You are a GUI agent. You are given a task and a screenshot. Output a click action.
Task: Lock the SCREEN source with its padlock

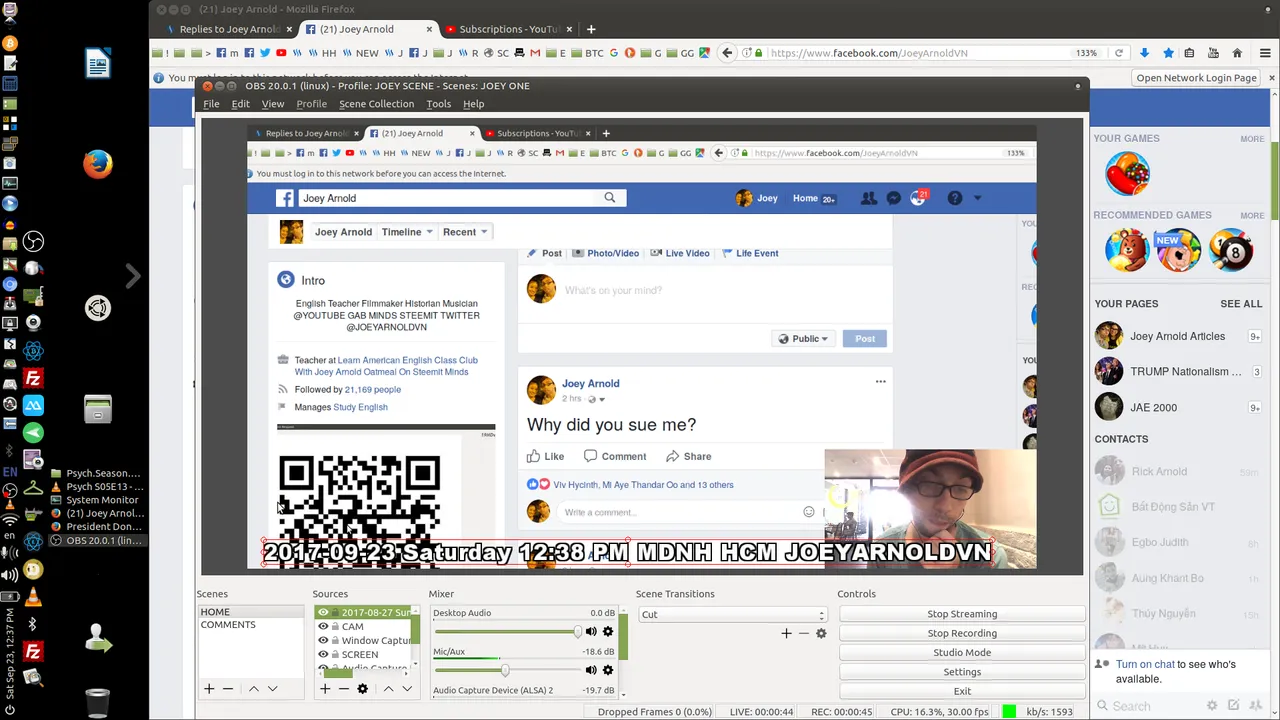coord(336,655)
